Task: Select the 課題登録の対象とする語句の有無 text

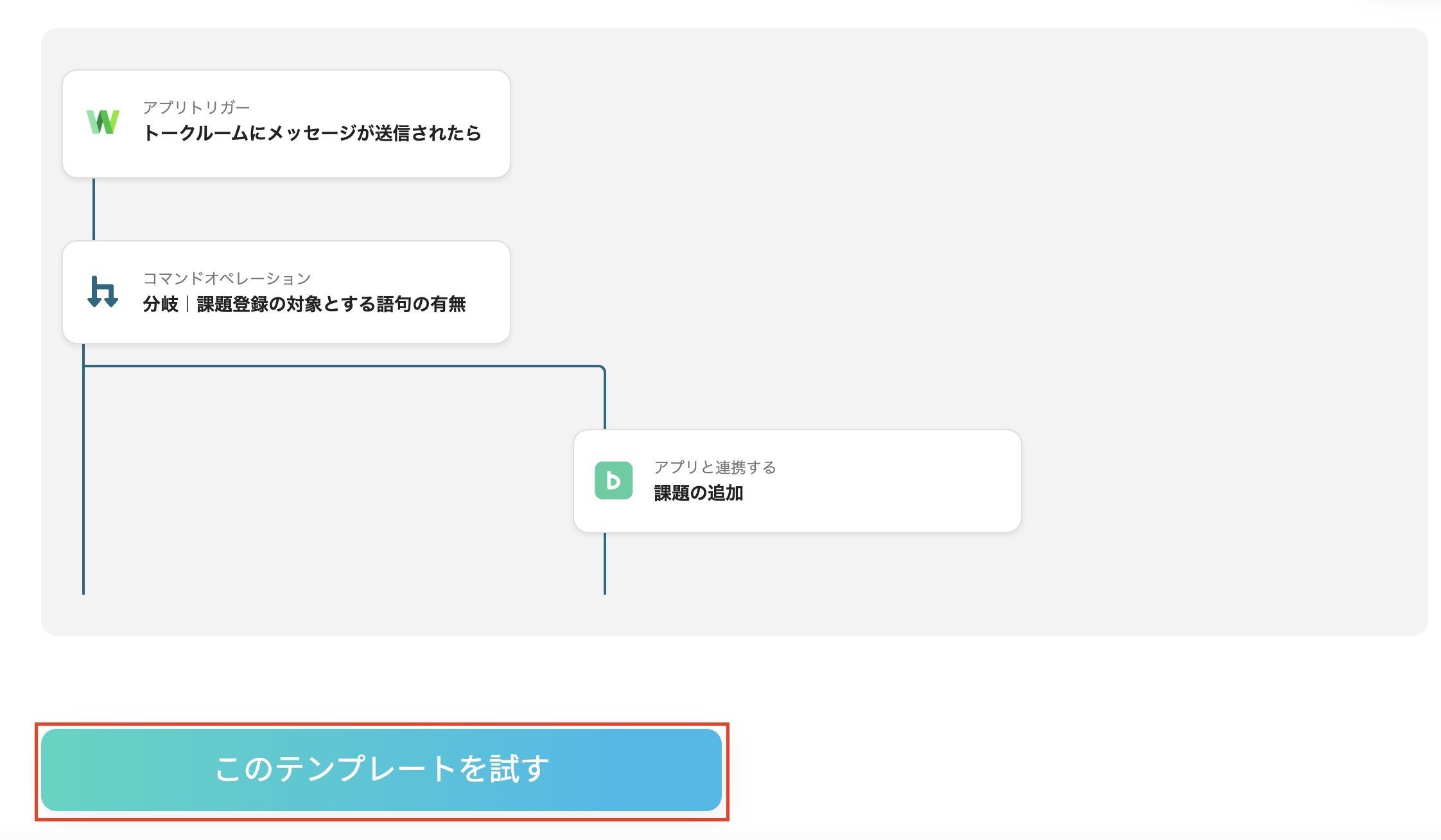Action: click(x=331, y=304)
